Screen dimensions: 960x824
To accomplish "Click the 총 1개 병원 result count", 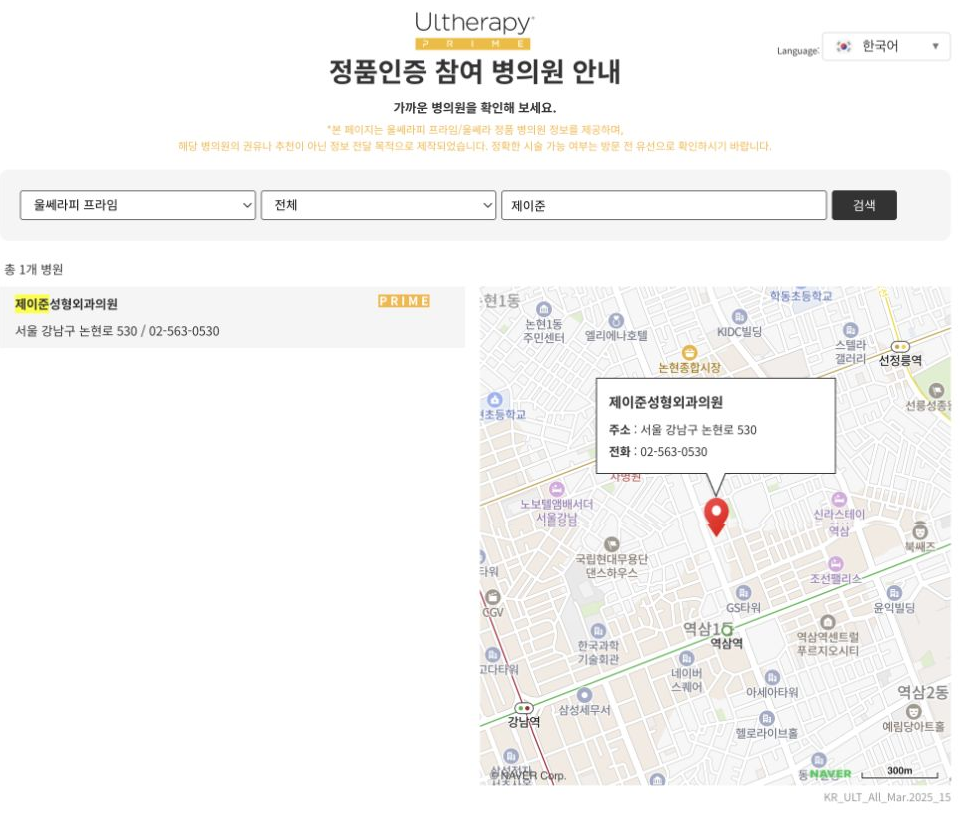I will click(x=34, y=269).
